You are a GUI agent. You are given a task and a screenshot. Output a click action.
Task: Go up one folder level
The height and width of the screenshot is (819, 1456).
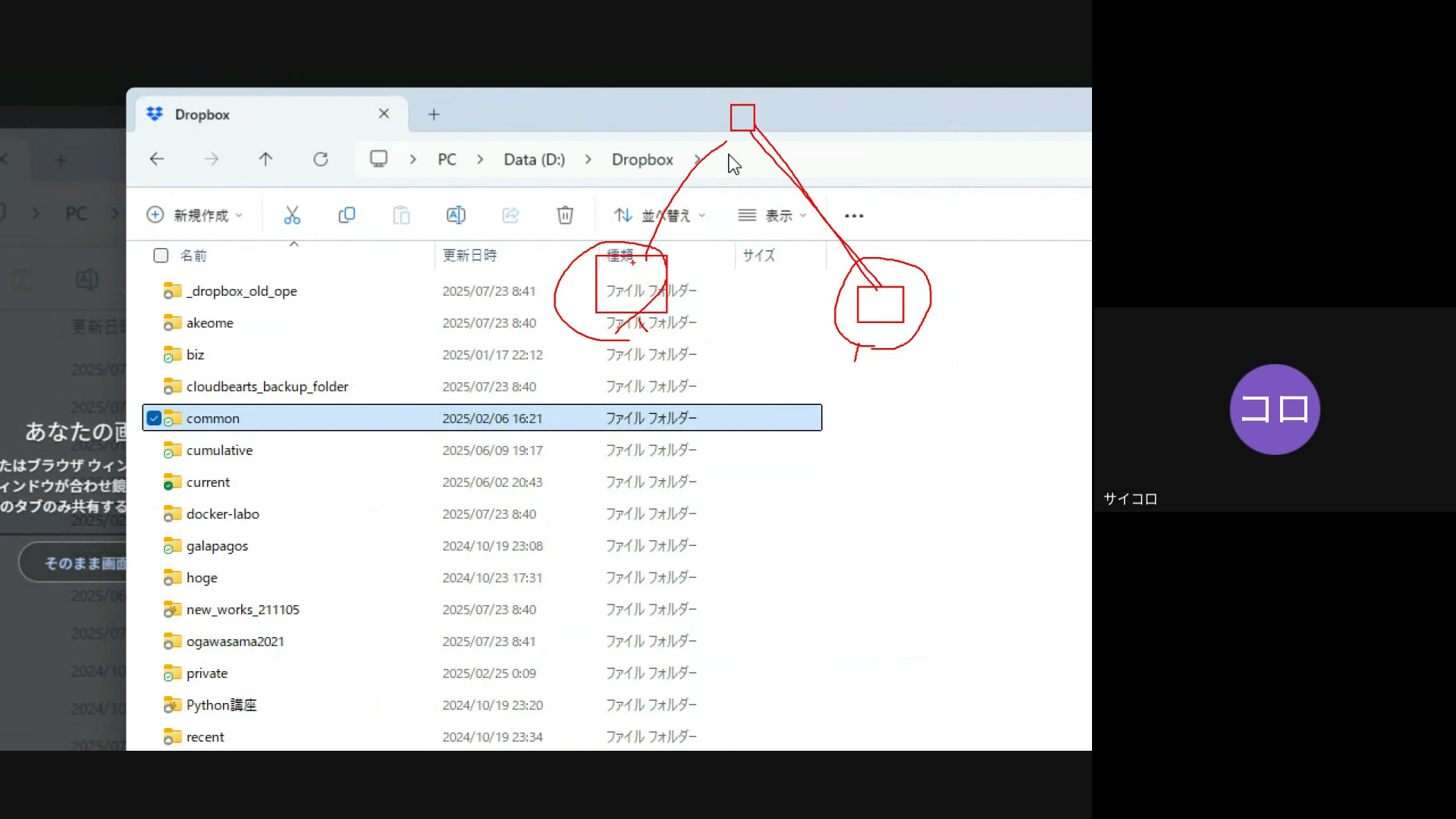[265, 159]
